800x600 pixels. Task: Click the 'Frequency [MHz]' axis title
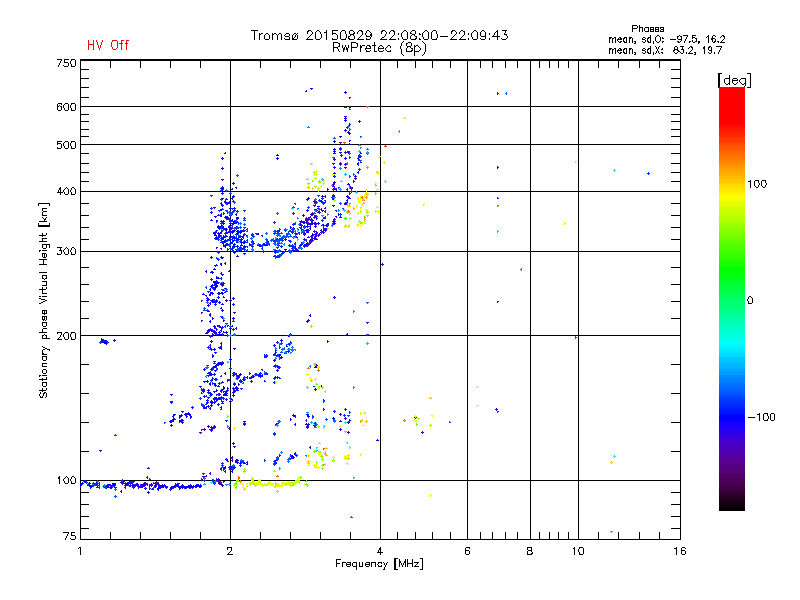(379, 564)
